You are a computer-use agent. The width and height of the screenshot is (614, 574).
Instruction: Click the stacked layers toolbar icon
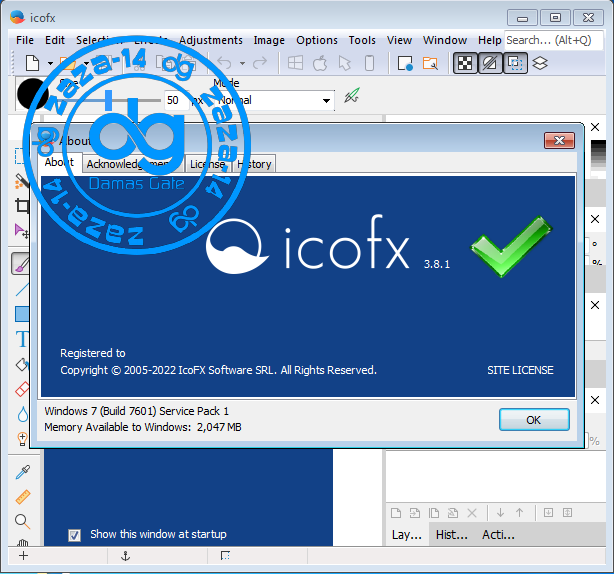click(x=540, y=63)
